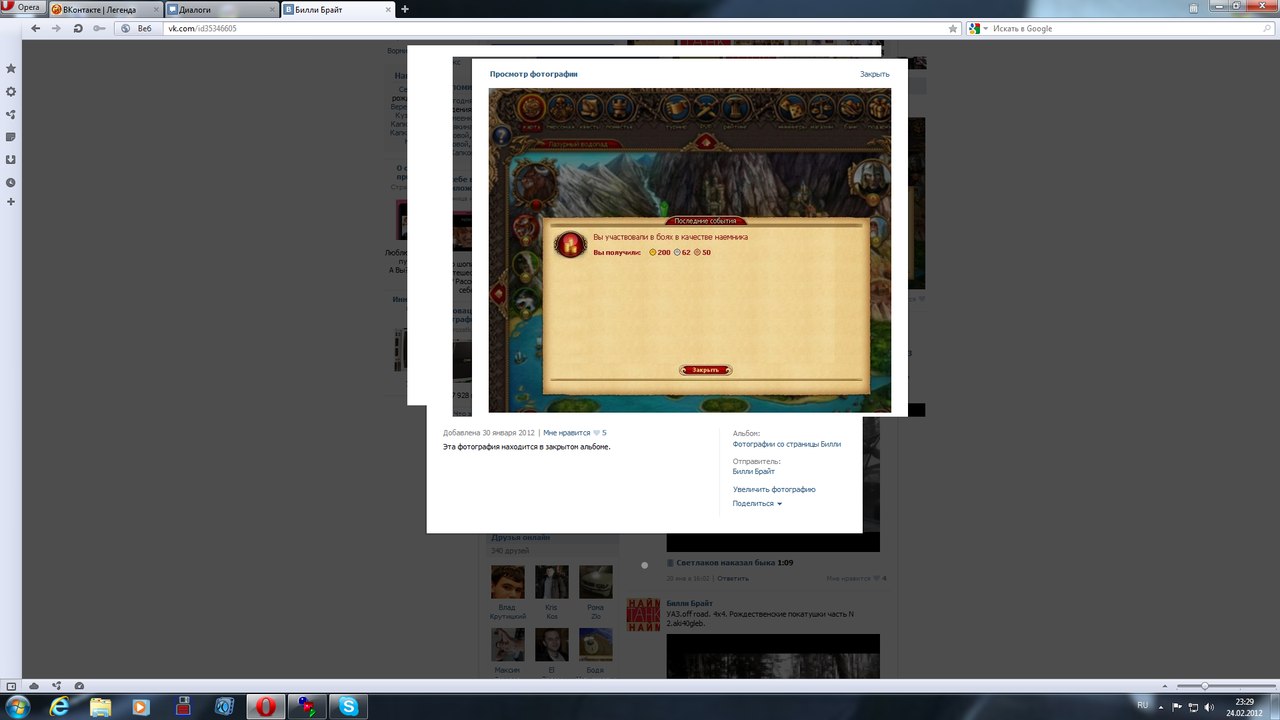The width and height of the screenshot is (1280, 720).
Task: Open the gear panel in sidebar
Action: [x=11, y=91]
